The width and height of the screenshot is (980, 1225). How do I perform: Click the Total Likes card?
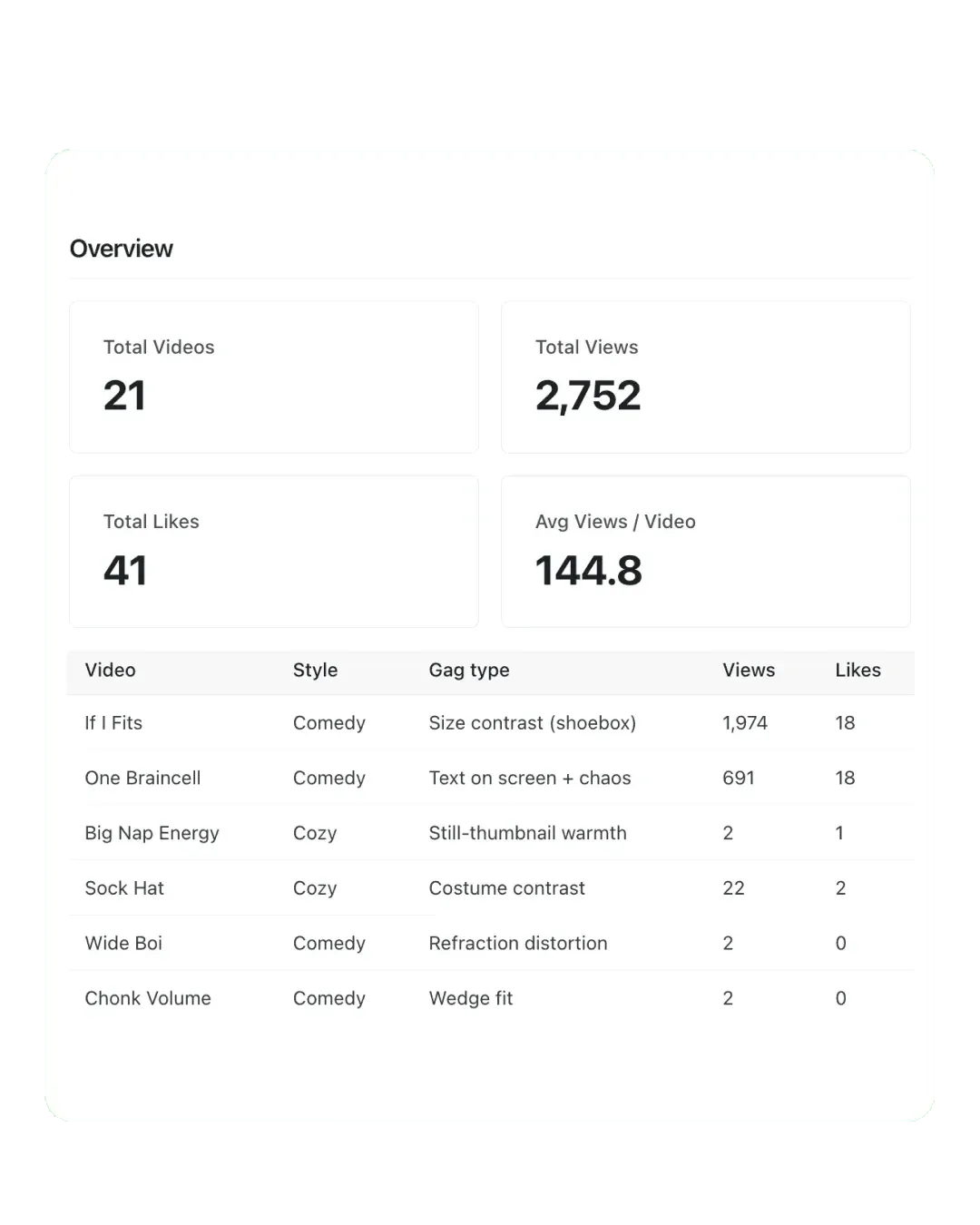click(274, 552)
